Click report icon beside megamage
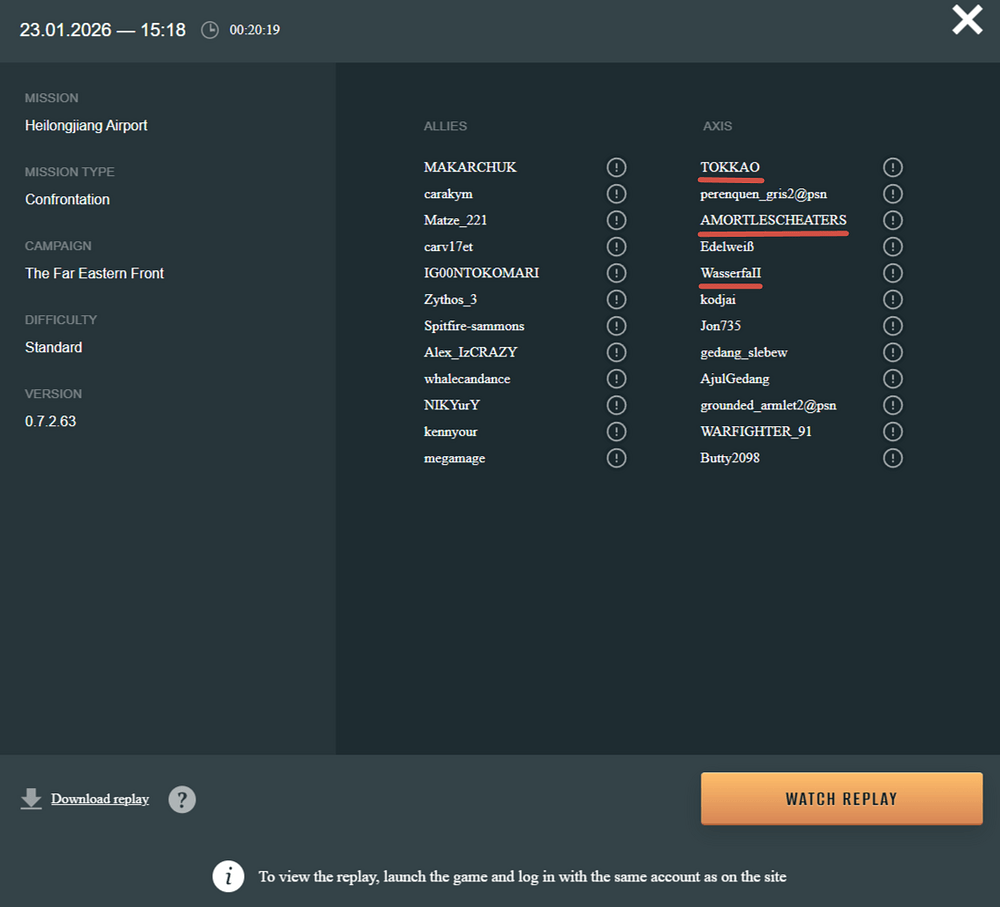 click(616, 458)
